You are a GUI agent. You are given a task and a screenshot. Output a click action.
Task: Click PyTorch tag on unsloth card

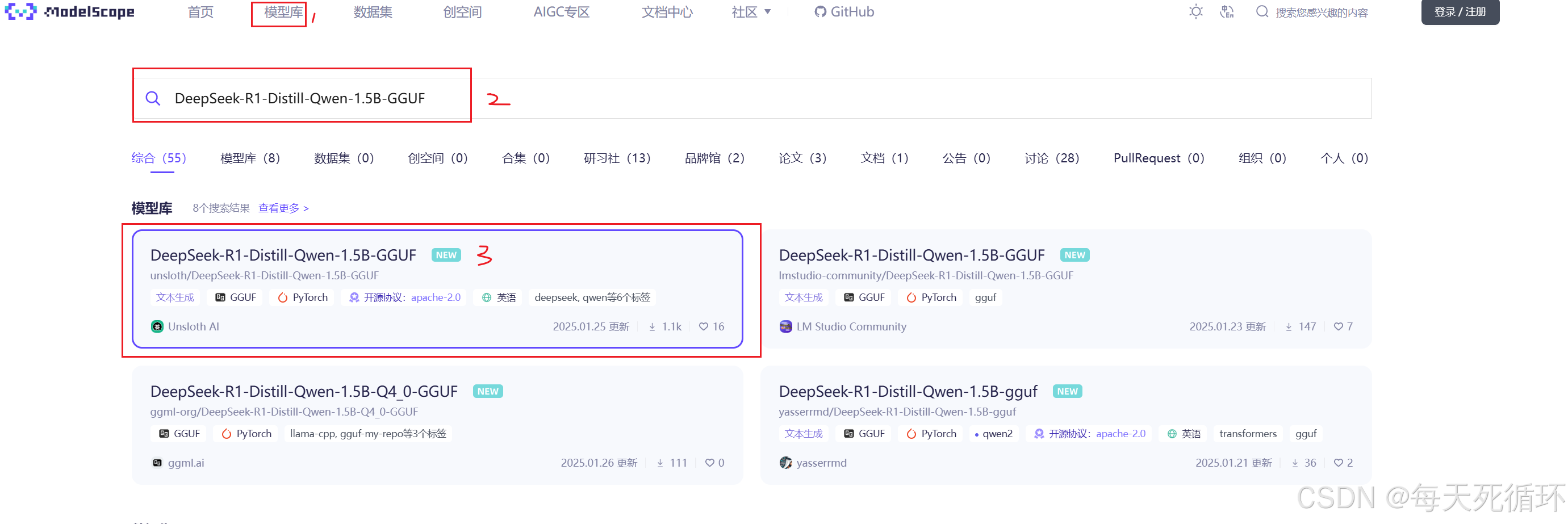[303, 297]
